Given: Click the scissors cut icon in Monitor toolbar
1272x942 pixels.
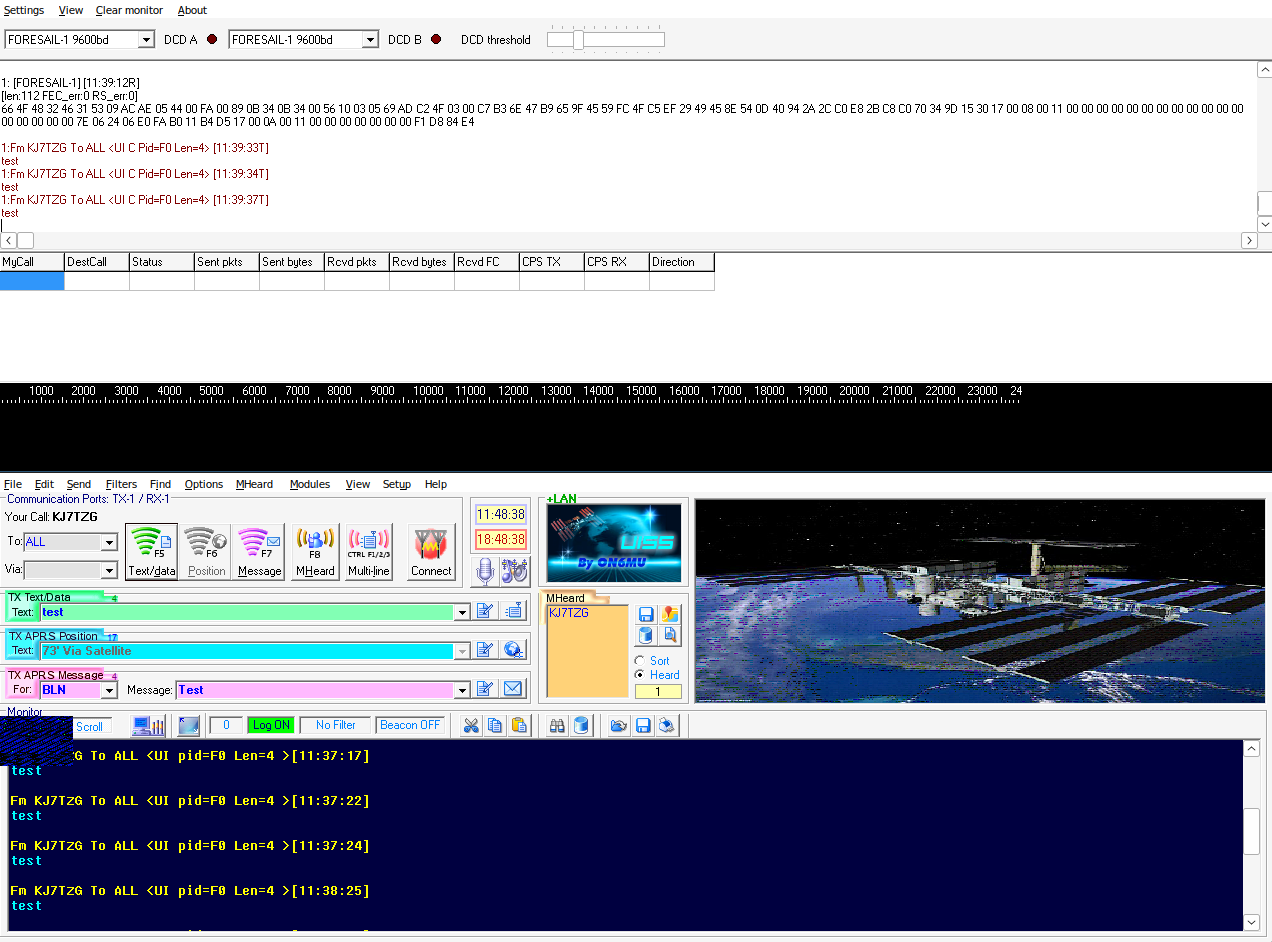Looking at the screenshot, I should point(470,726).
